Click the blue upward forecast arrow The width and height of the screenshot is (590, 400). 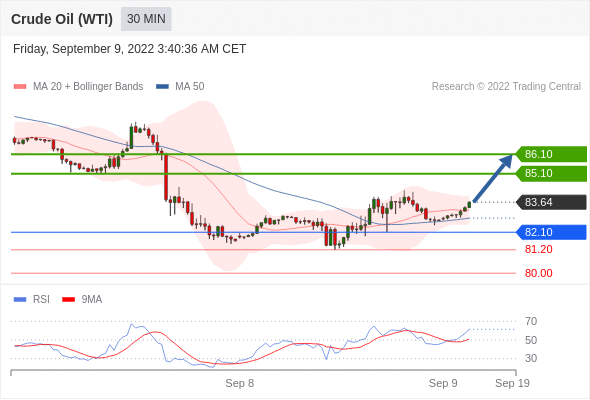[x=493, y=178]
